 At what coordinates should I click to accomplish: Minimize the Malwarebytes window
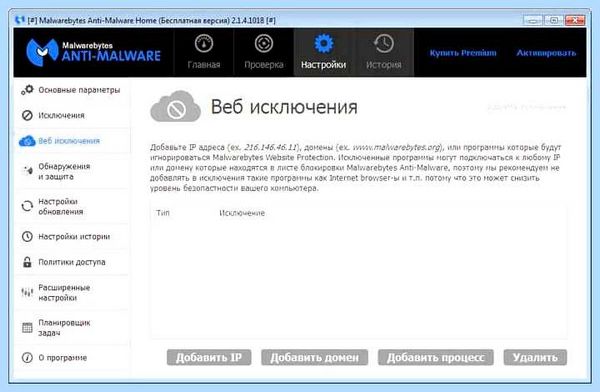533,20
